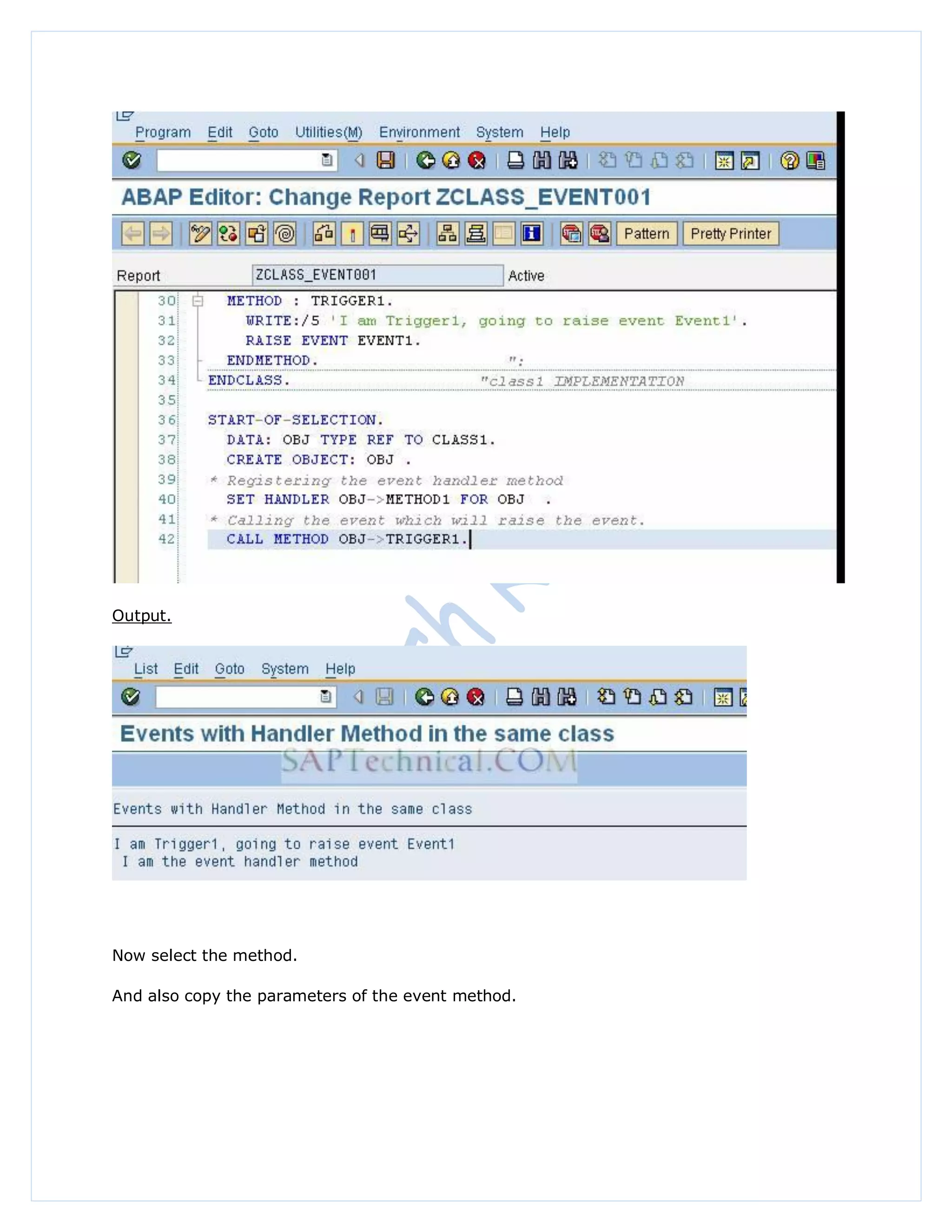This screenshot has width=952, height=1232.
Task: Click the Where-Used List icon
Action: point(409,233)
